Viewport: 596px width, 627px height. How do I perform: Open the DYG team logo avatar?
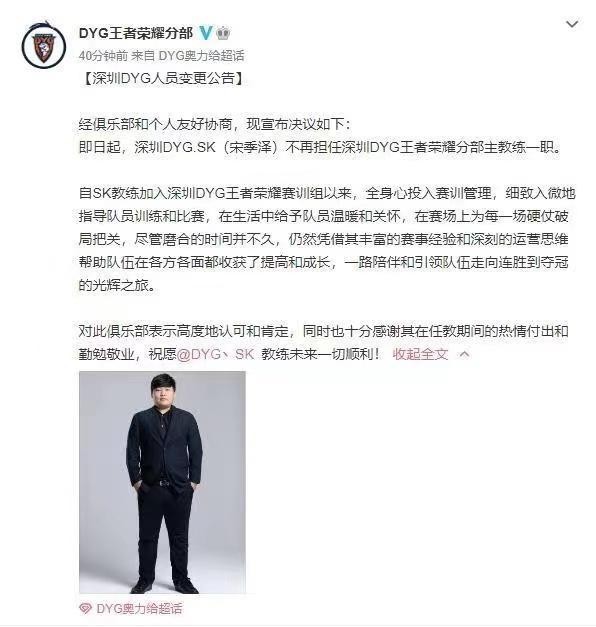[44, 45]
